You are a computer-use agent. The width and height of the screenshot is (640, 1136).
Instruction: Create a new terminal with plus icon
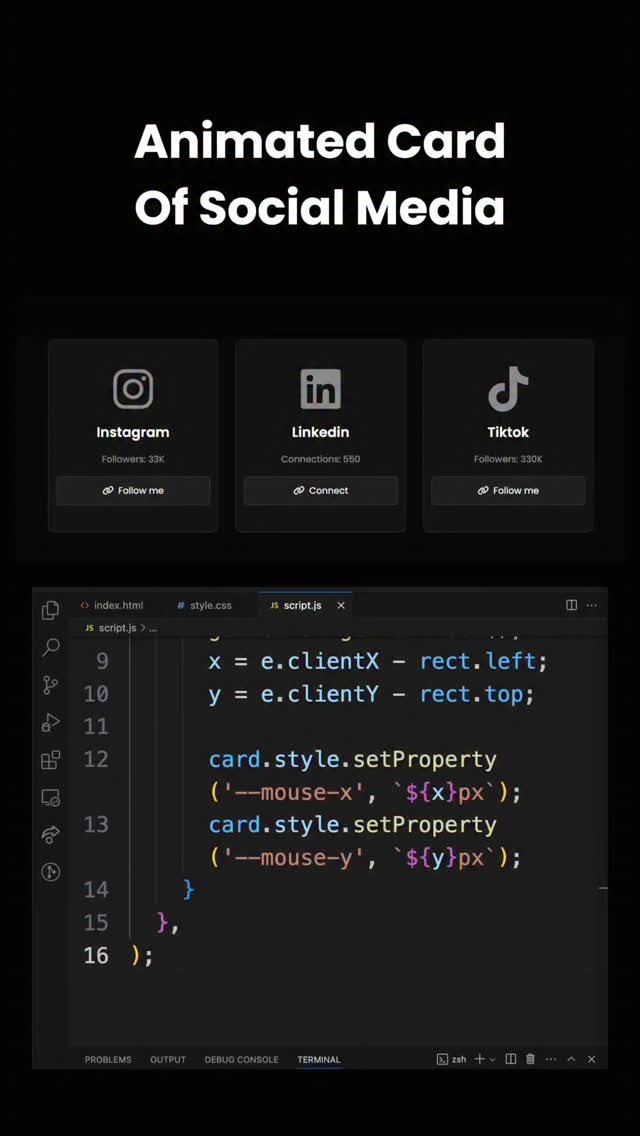(479, 1059)
